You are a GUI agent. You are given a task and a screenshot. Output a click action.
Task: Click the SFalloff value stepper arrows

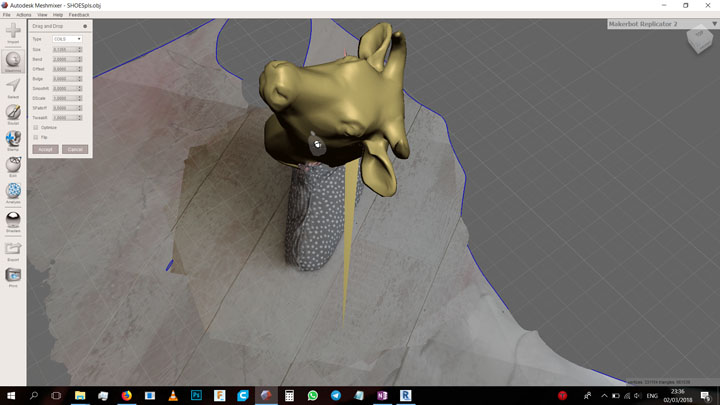[80, 108]
